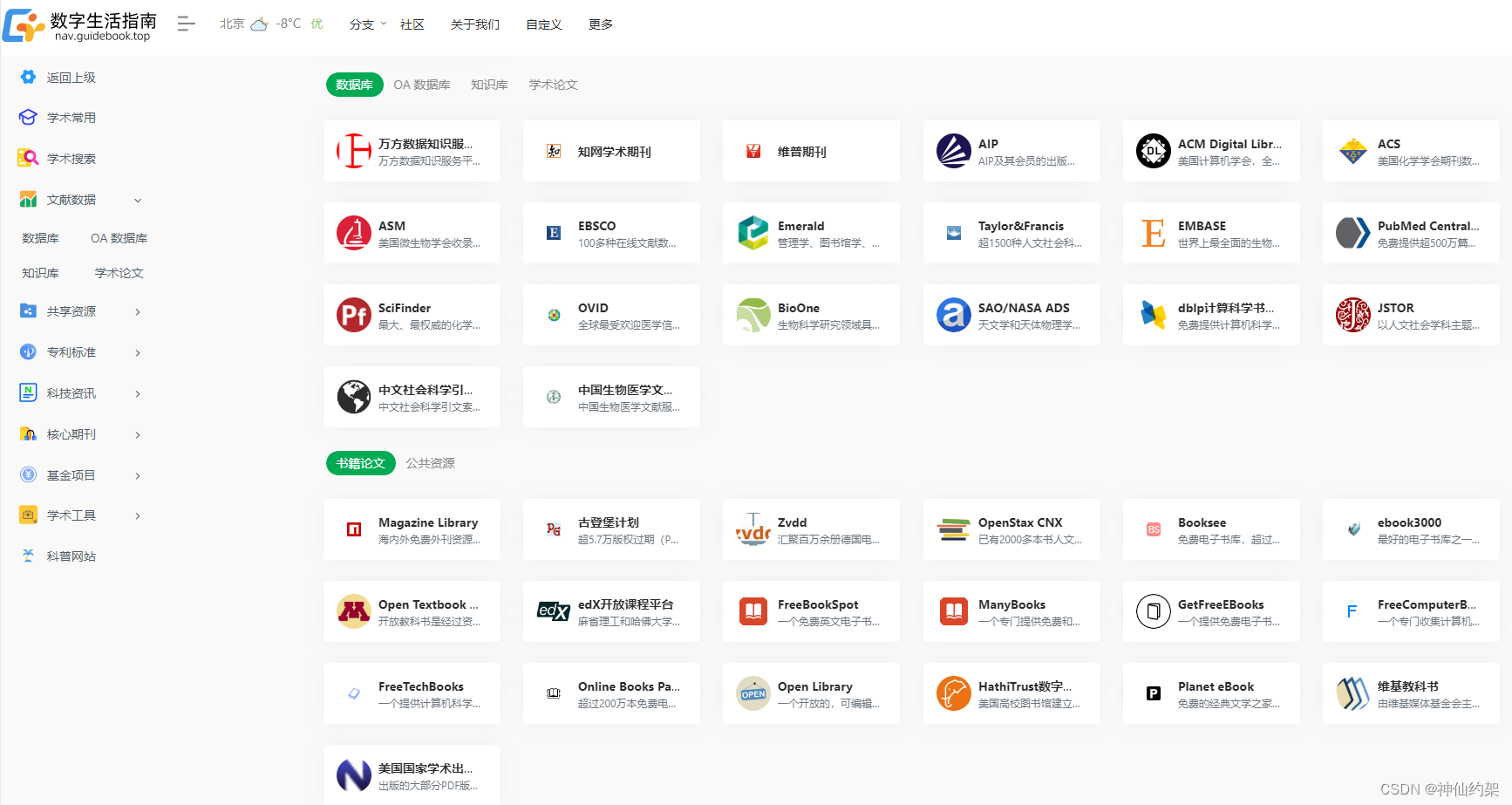
Task: Click the SAO/NASA ADS logo icon
Action: point(954,315)
